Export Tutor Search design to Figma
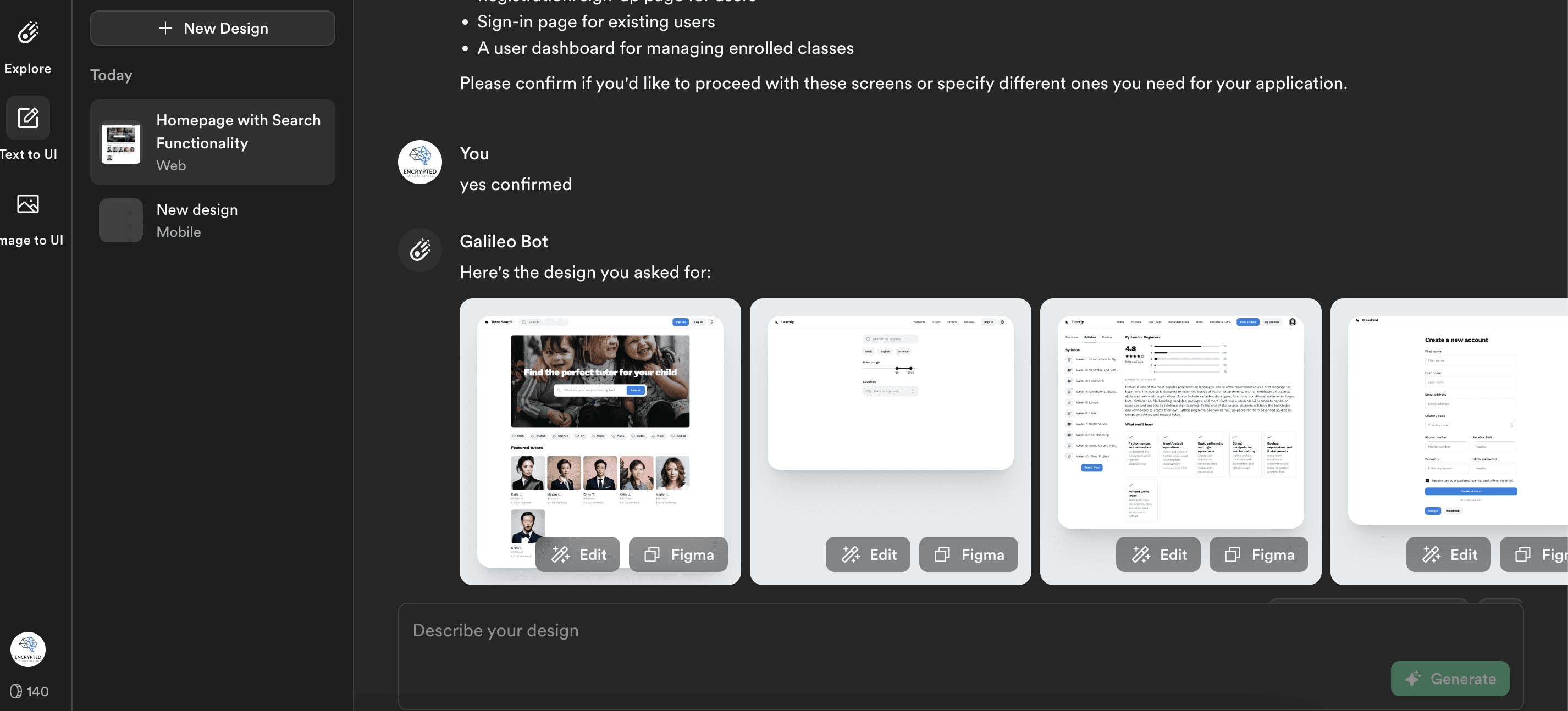Screen dimensions: 1568x711 (678, 555)
